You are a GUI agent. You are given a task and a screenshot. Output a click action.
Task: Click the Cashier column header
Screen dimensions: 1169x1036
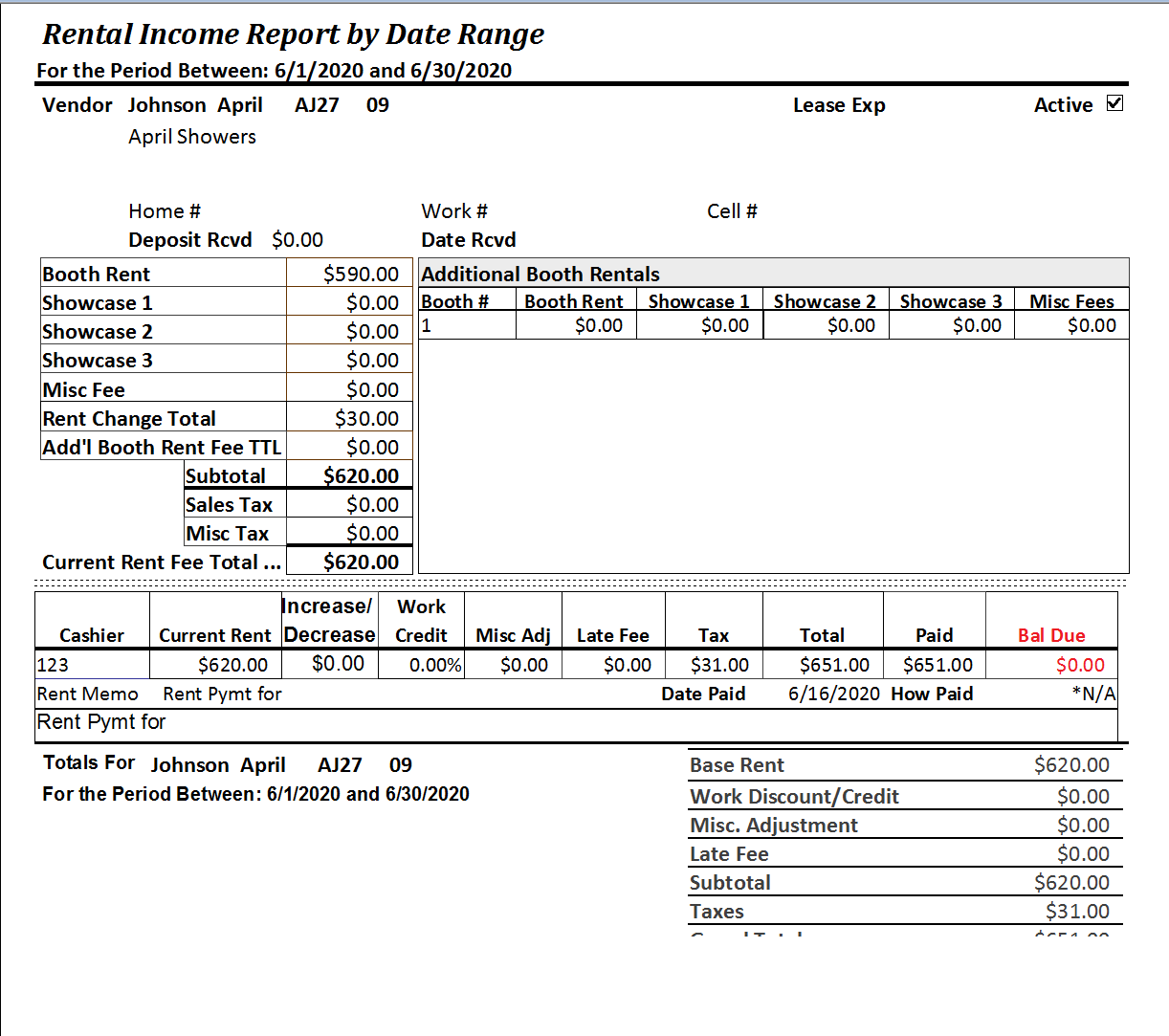pos(92,635)
